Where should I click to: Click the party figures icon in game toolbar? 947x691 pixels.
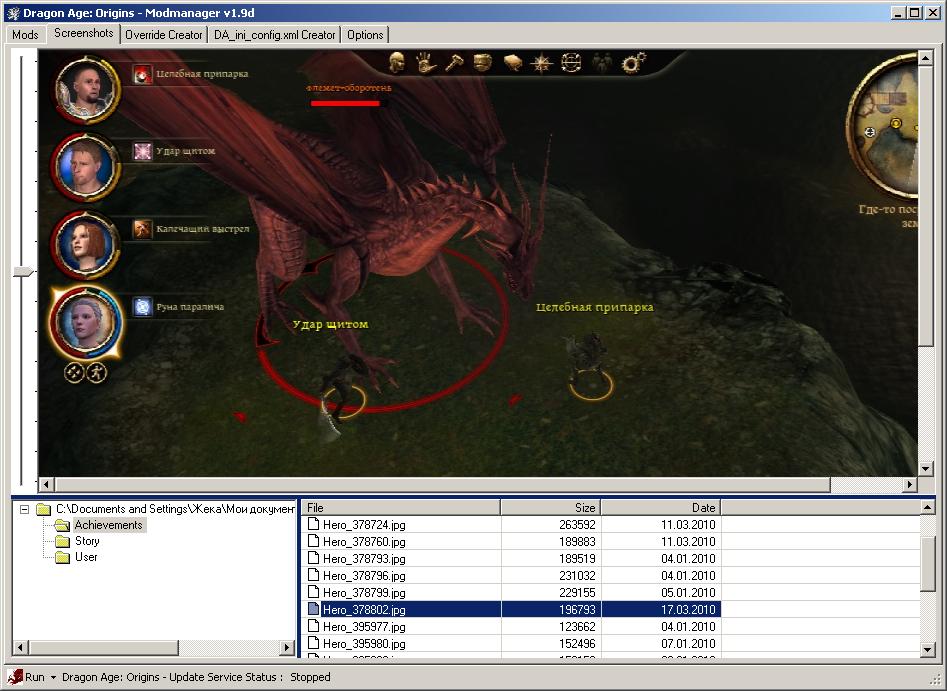tap(602, 62)
